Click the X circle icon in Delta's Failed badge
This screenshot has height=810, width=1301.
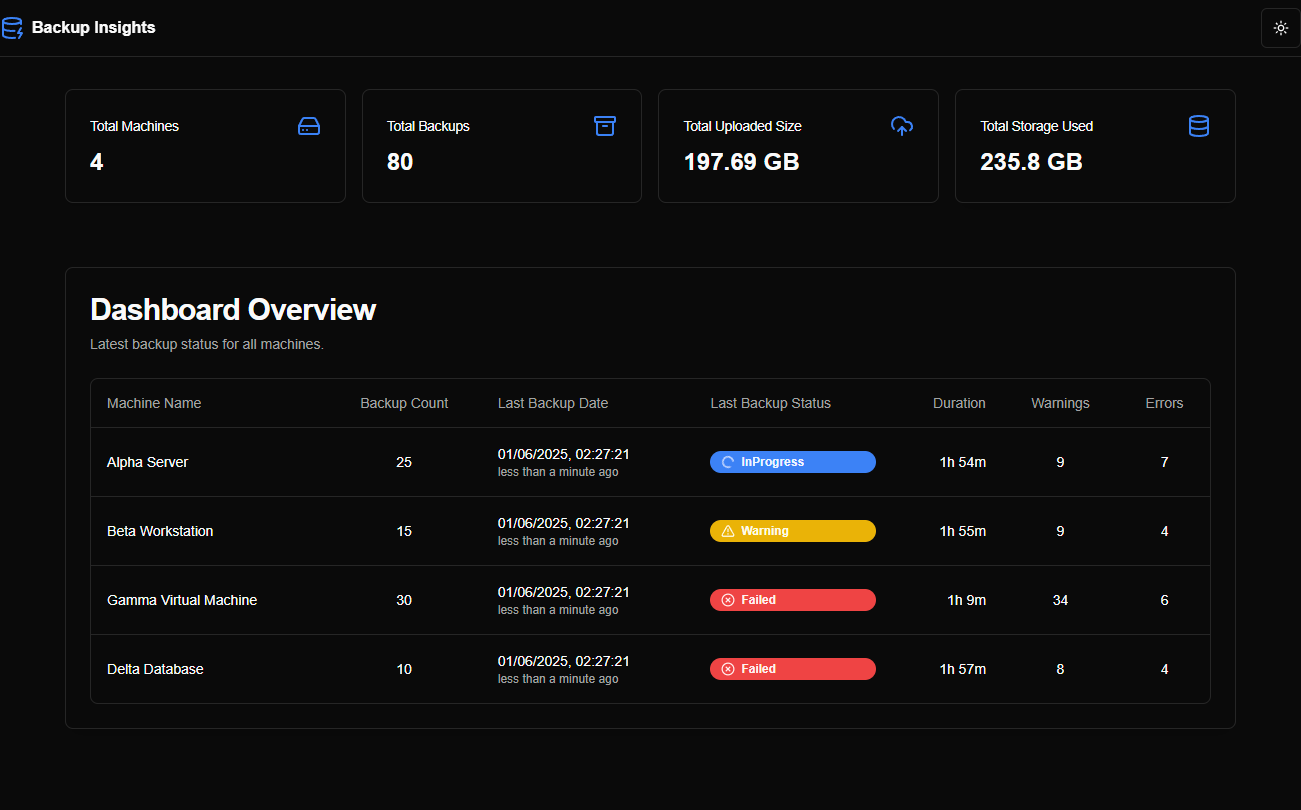click(x=728, y=669)
